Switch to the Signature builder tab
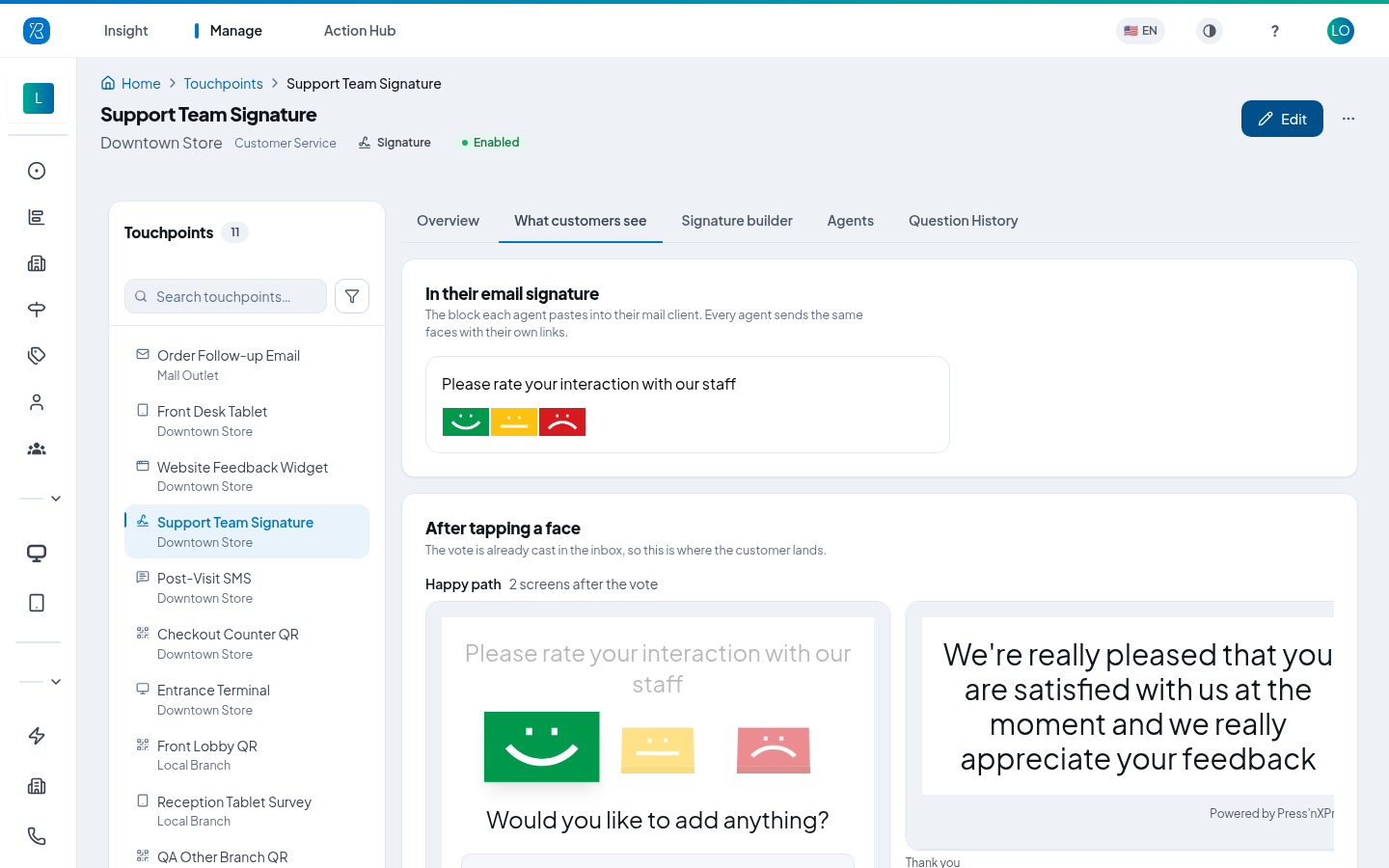 click(737, 221)
